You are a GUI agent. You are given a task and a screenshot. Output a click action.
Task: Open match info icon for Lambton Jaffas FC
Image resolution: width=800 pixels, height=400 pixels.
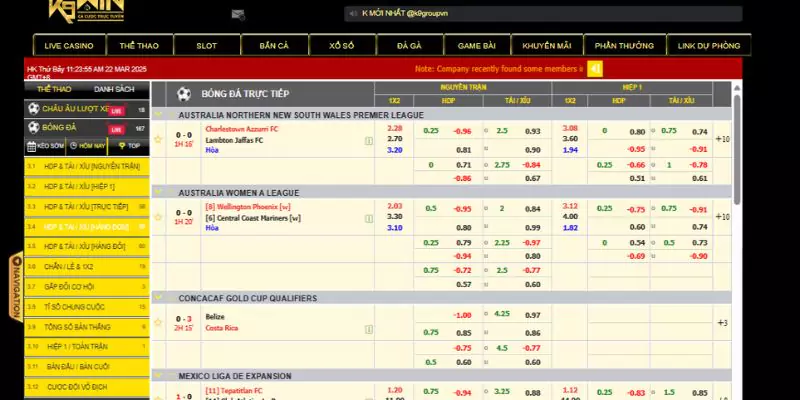[x=369, y=141]
